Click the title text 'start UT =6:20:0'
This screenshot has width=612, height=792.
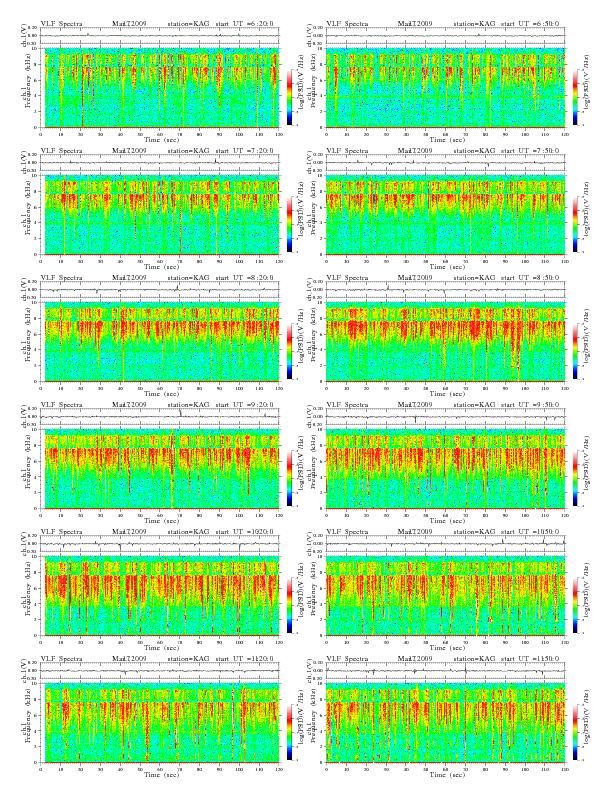tap(244, 23)
